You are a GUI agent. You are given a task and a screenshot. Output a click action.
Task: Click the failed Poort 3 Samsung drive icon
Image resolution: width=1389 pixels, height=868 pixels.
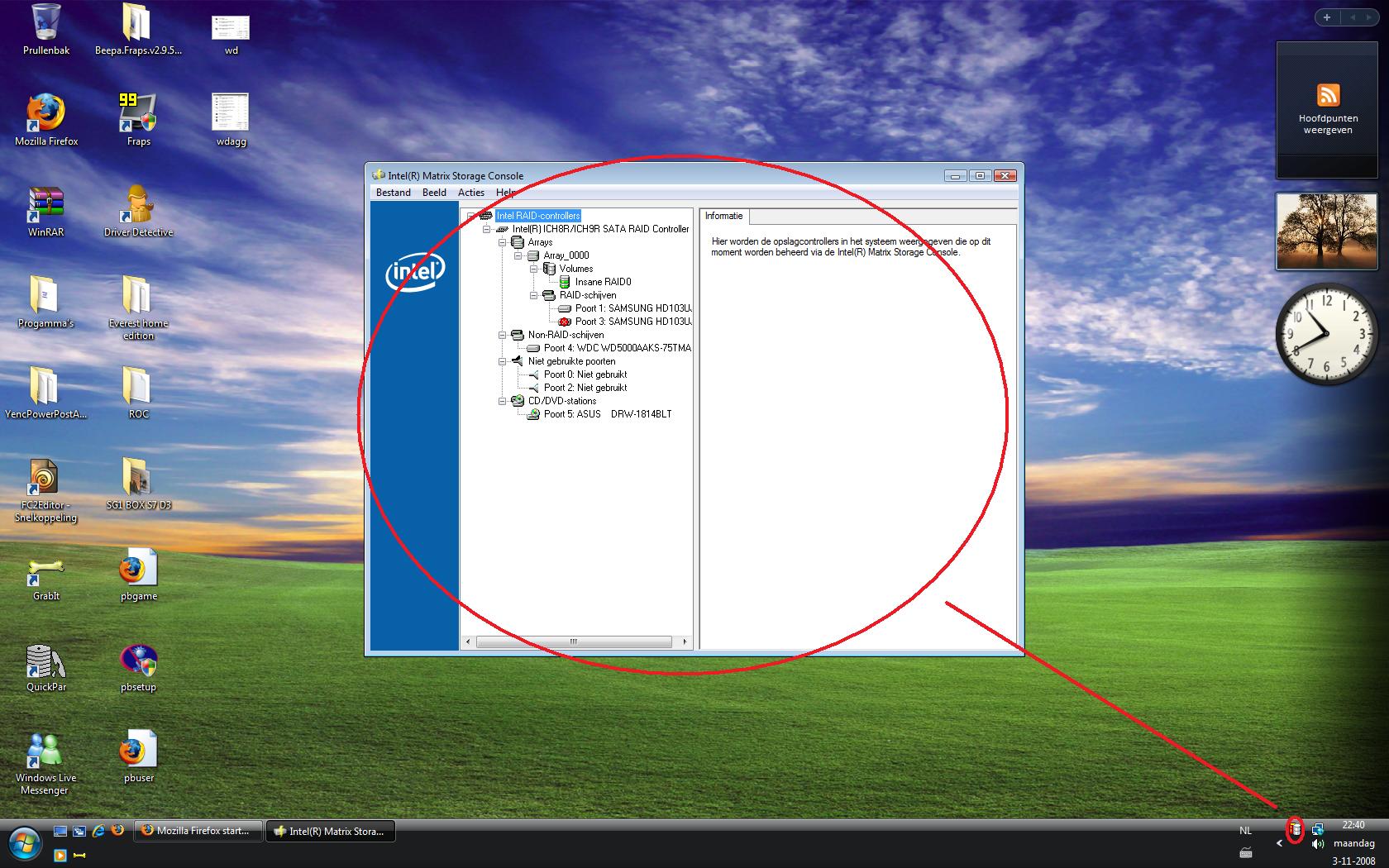(565, 322)
